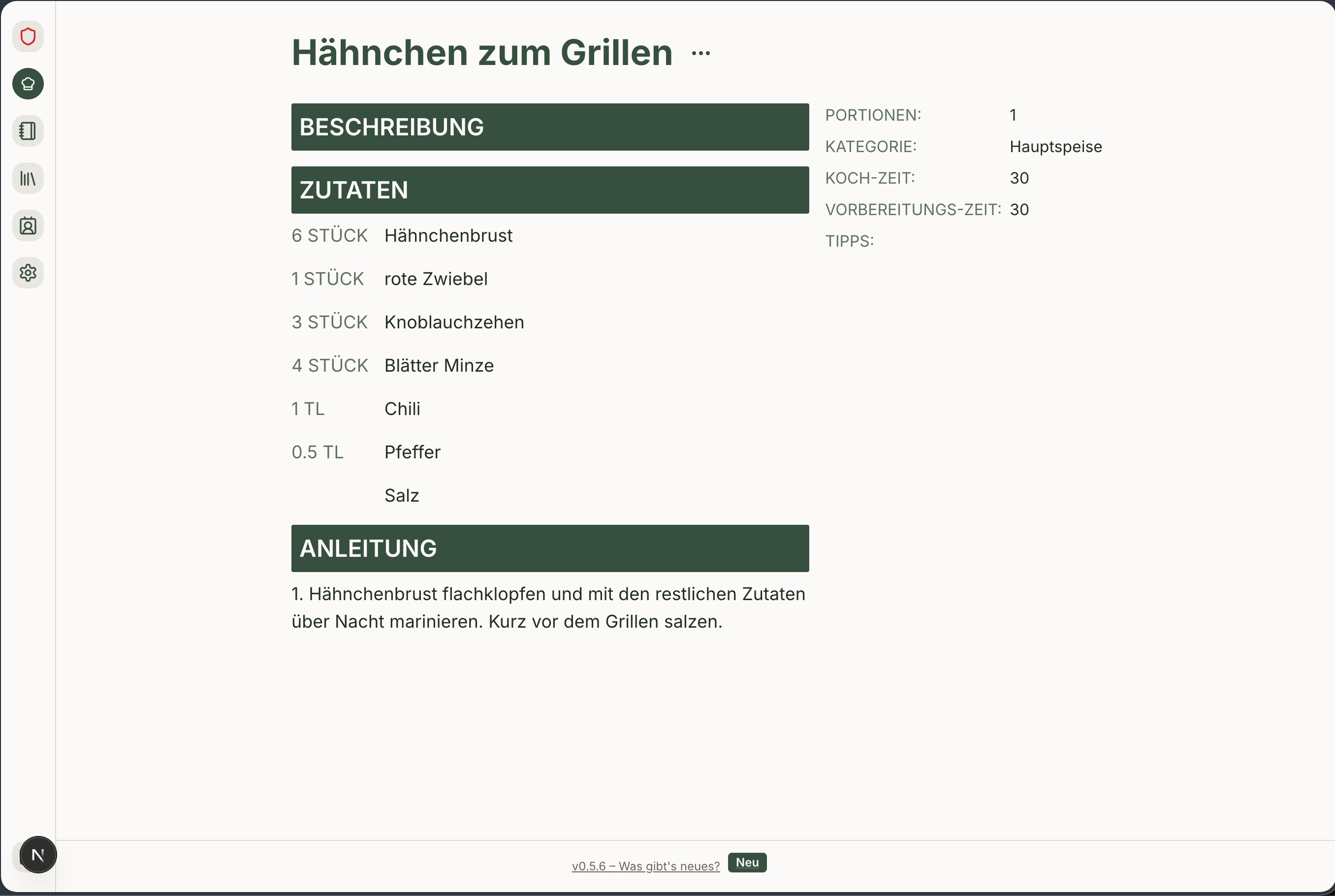Click the first Anleitung step text
This screenshot has width=1335, height=896.
[548, 608]
